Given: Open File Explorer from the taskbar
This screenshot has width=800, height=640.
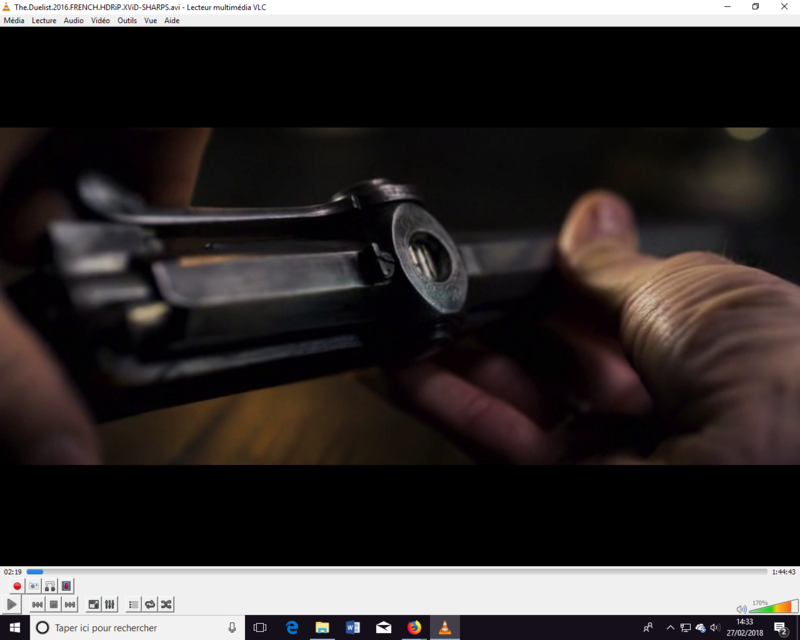Looking at the screenshot, I should [322, 628].
